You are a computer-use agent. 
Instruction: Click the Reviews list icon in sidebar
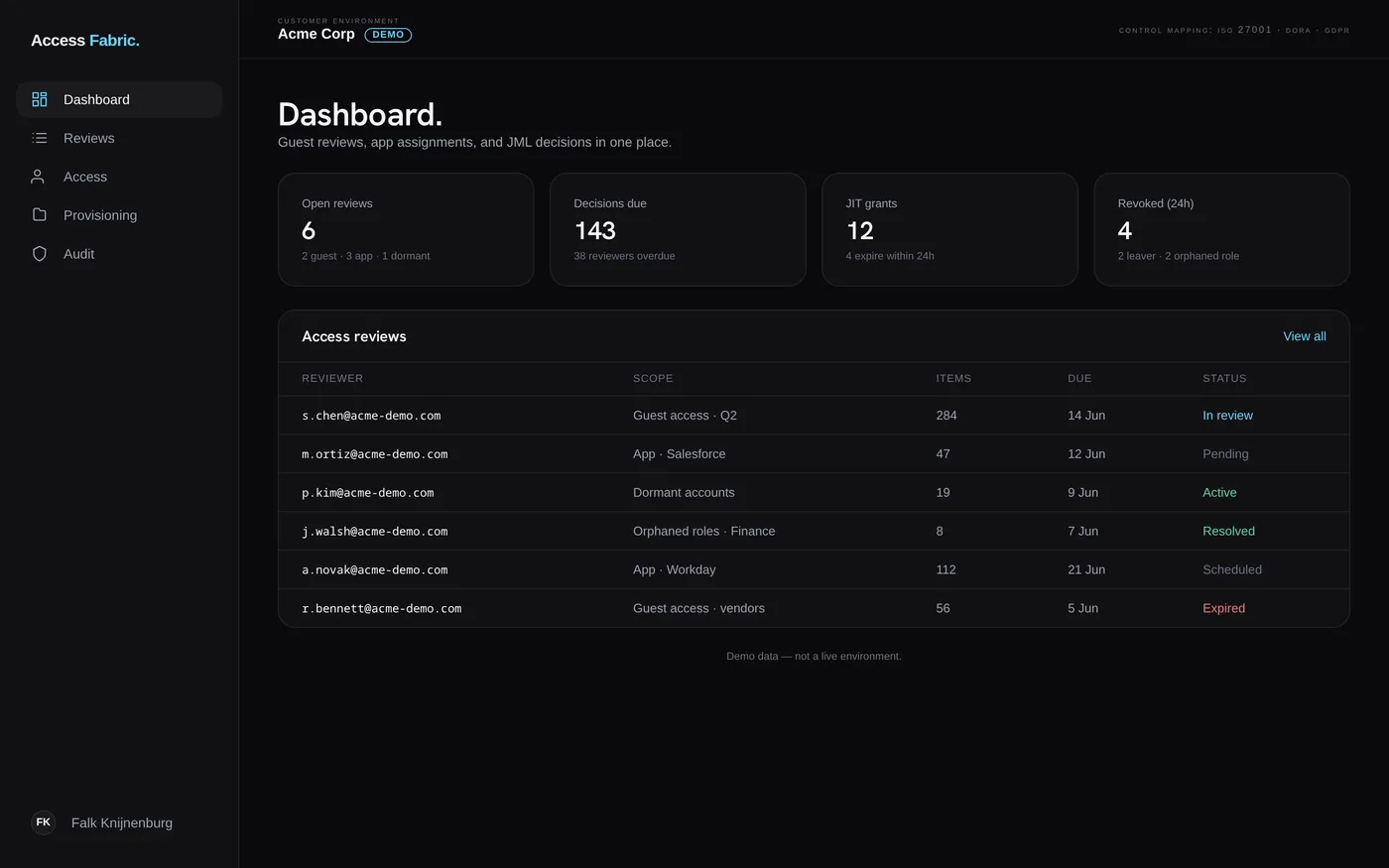click(x=40, y=138)
